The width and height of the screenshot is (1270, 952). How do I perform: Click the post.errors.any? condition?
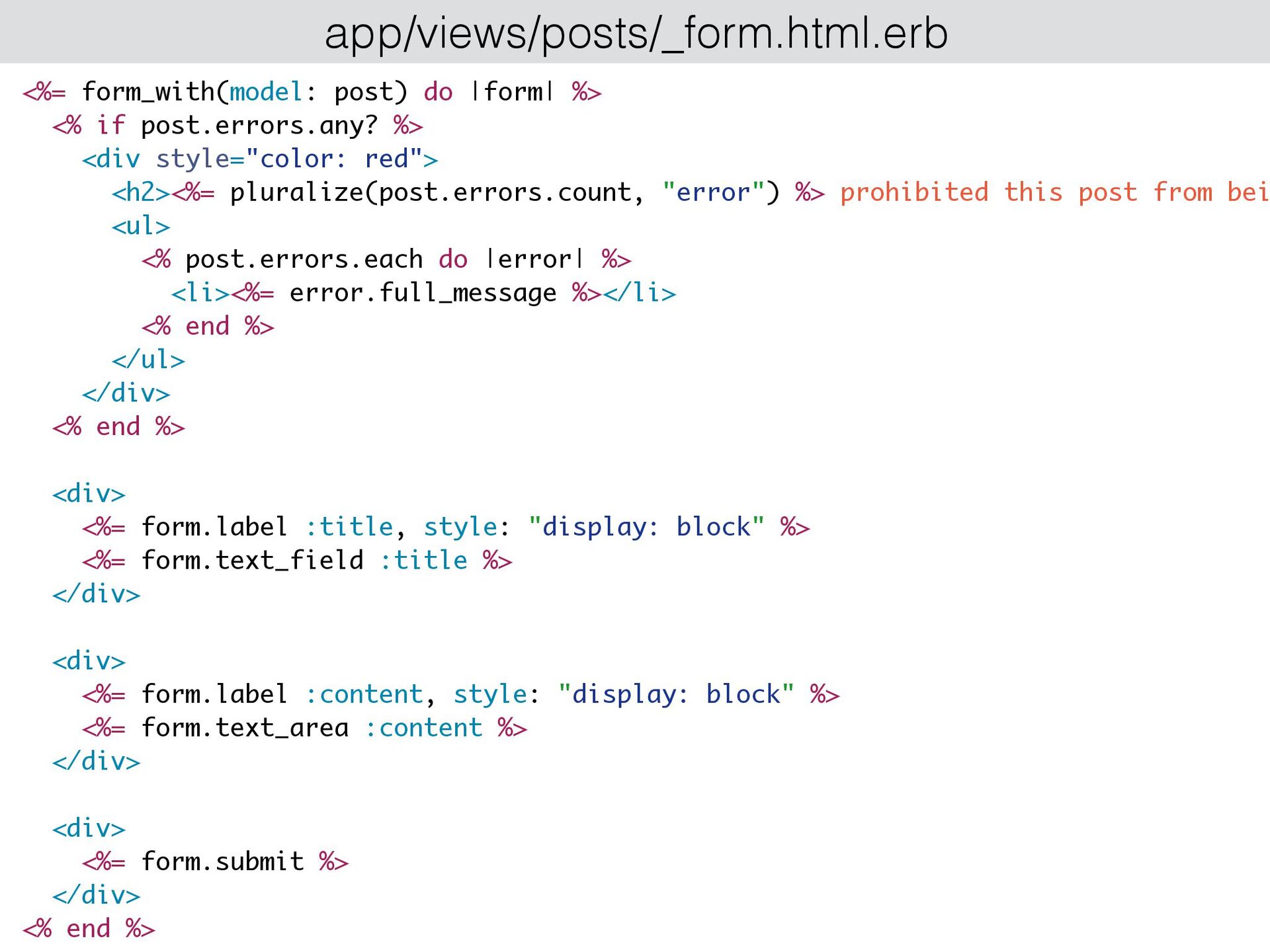click(259, 126)
